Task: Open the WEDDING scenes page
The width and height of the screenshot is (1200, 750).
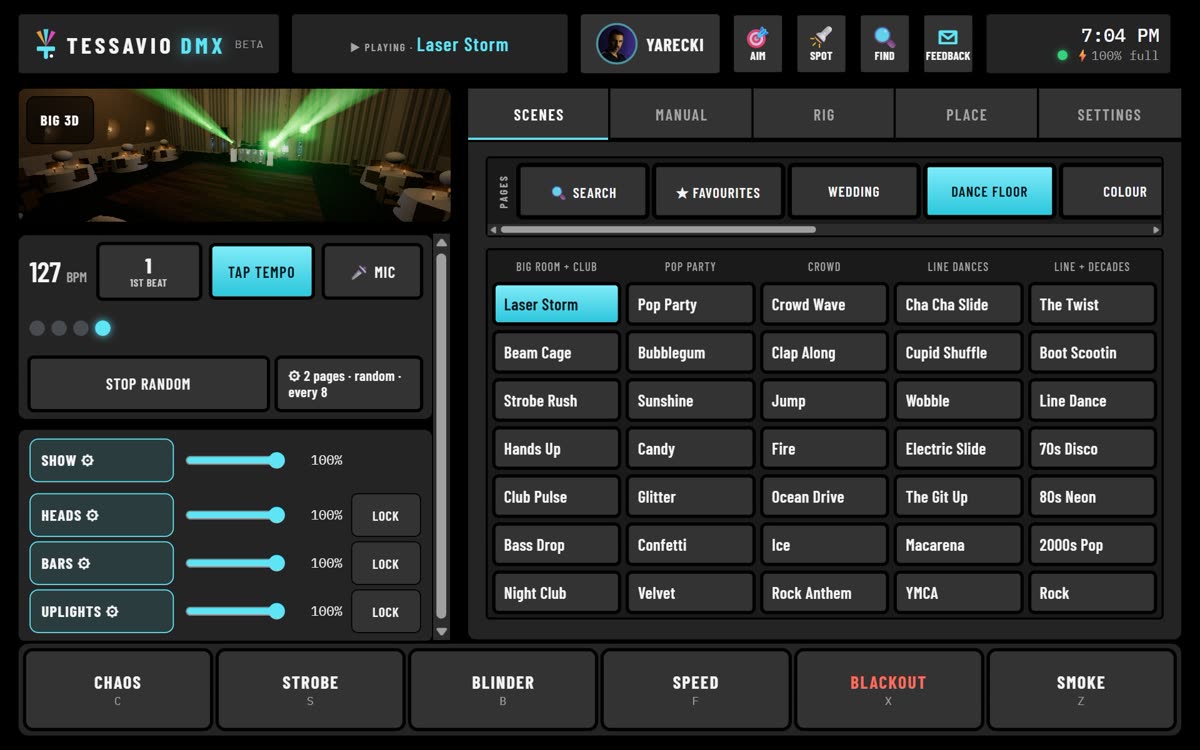Action: 854,192
